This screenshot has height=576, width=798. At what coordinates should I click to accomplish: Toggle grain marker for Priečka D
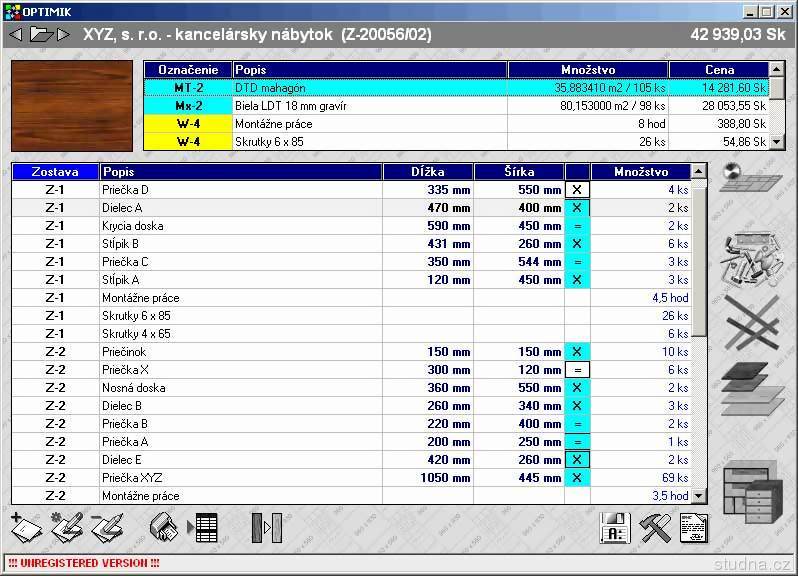click(x=577, y=190)
